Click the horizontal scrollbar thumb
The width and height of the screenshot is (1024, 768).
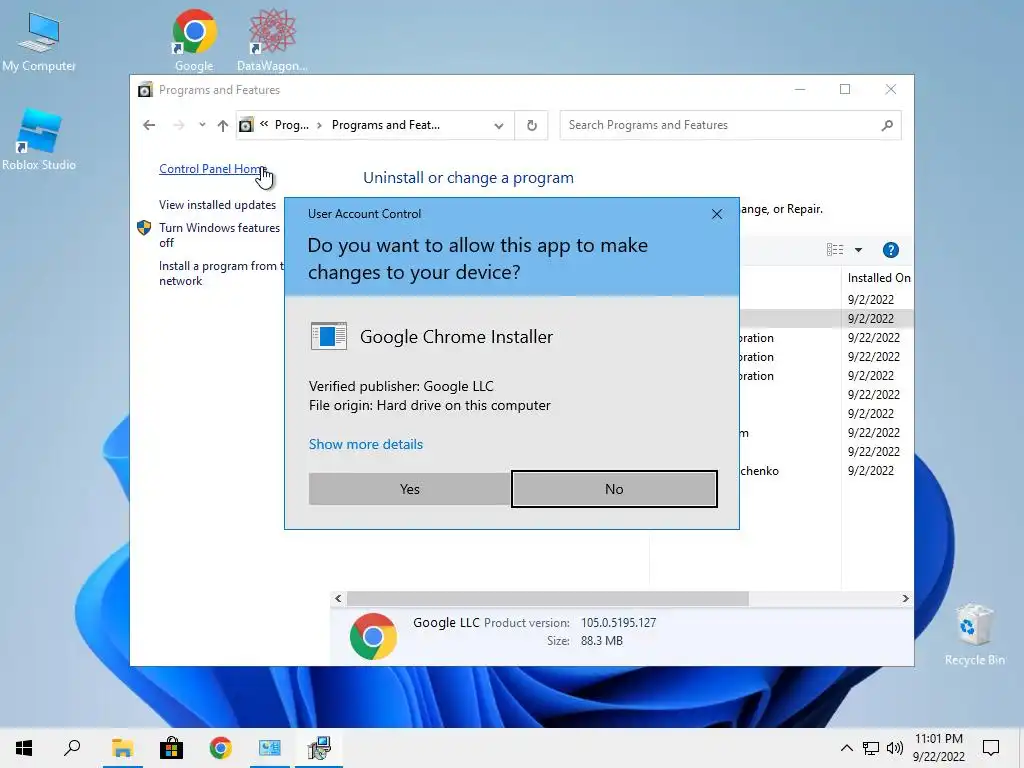point(547,598)
